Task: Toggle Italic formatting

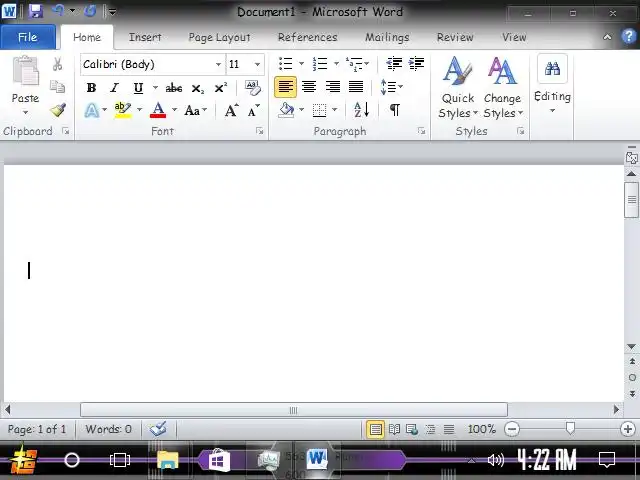Action: click(115, 88)
